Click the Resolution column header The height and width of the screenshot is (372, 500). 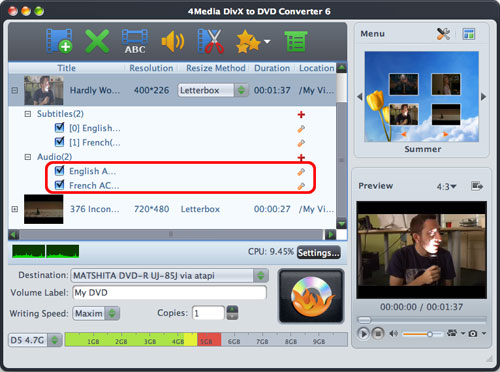[151, 68]
